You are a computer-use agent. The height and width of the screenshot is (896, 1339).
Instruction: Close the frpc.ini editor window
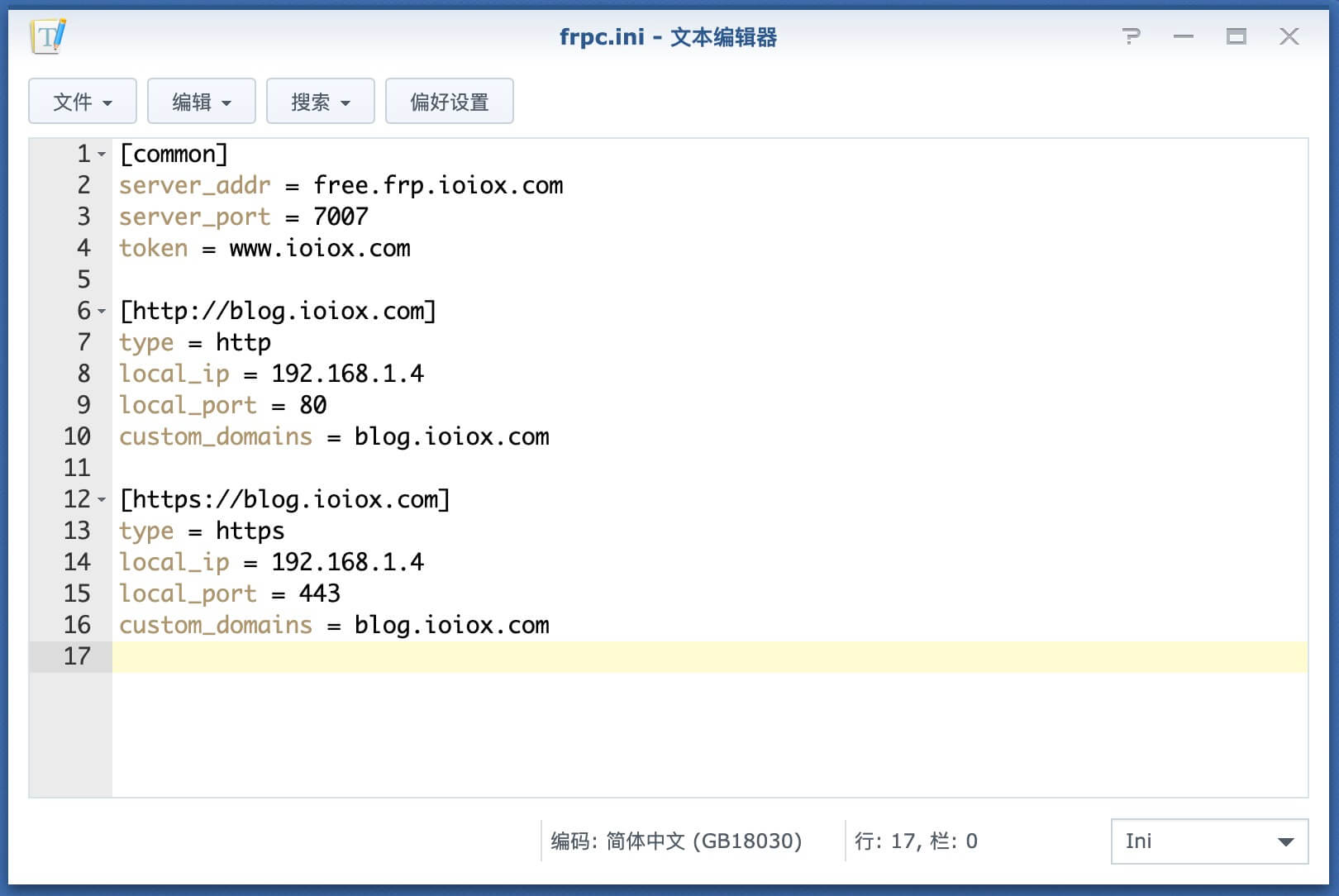coord(1289,36)
